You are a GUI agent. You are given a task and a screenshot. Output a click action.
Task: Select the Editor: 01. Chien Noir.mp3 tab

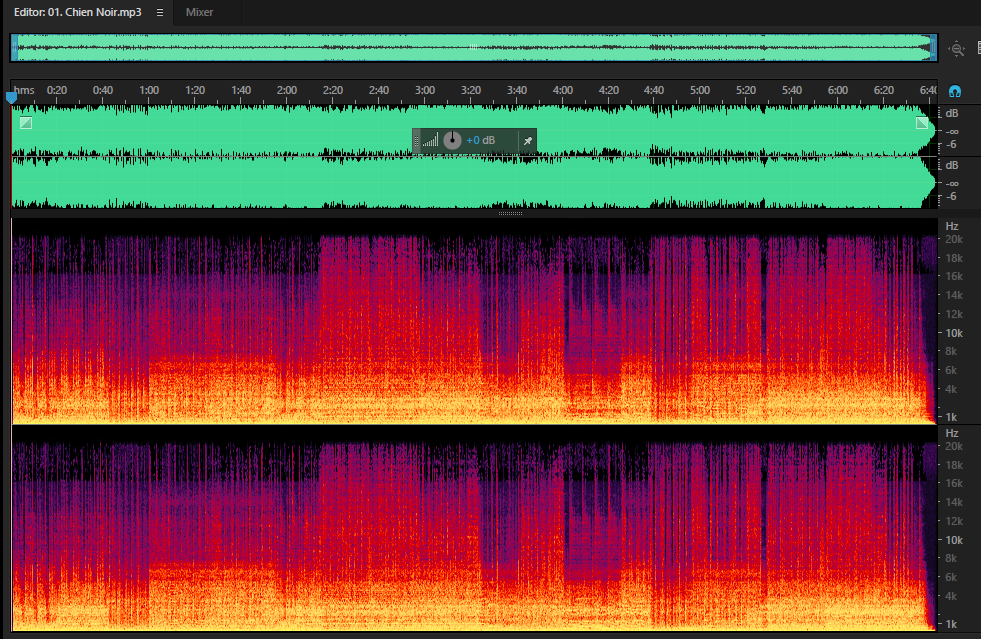[78, 13]
